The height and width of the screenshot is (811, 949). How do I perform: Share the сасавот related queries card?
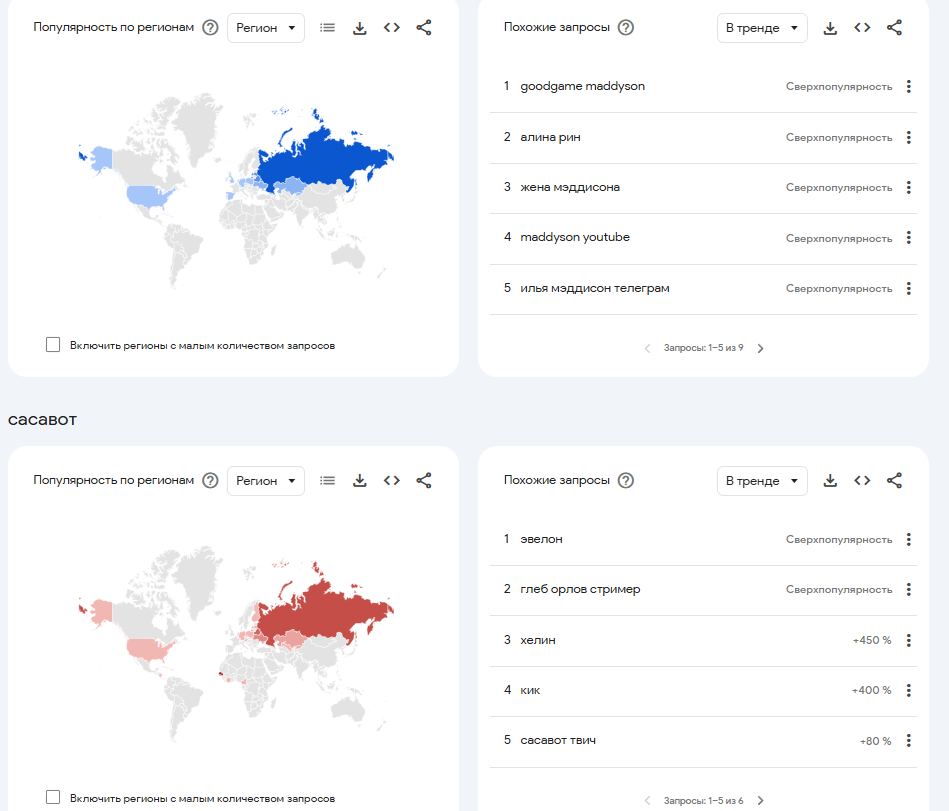pyautogui.click(x=894, y=481)
